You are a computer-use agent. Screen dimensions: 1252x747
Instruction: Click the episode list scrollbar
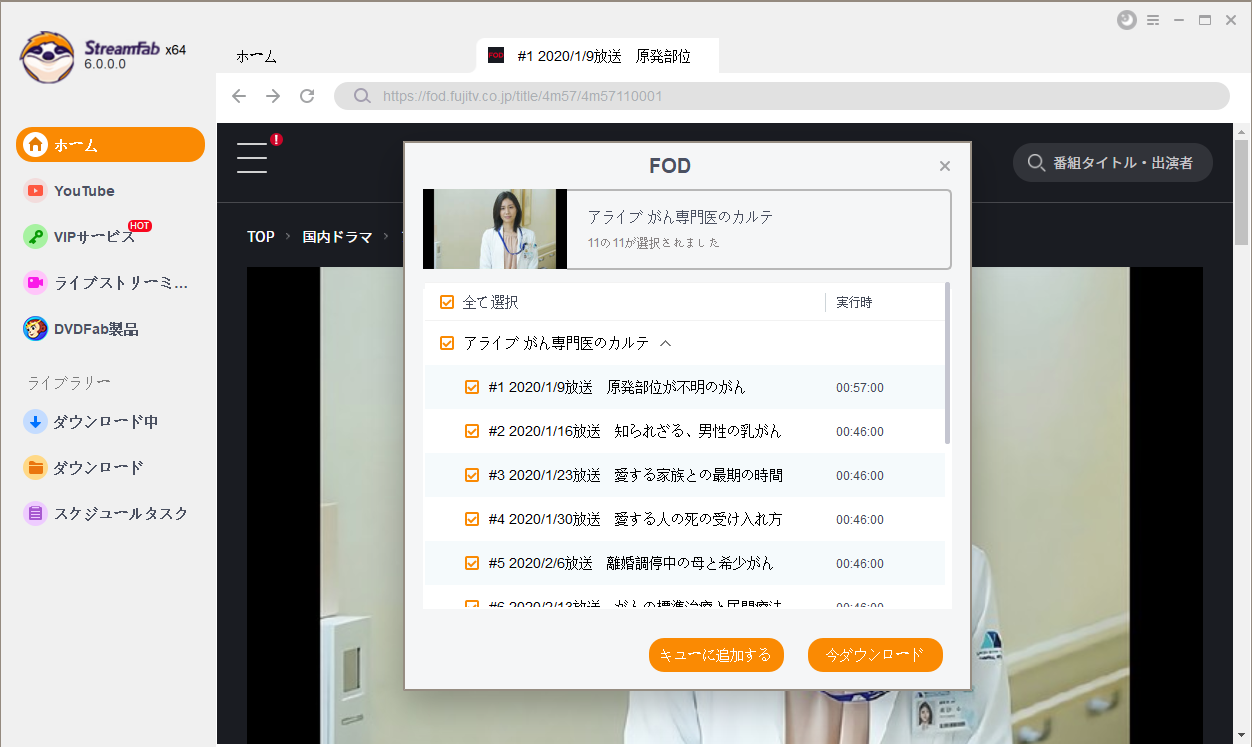coord(947,365)
